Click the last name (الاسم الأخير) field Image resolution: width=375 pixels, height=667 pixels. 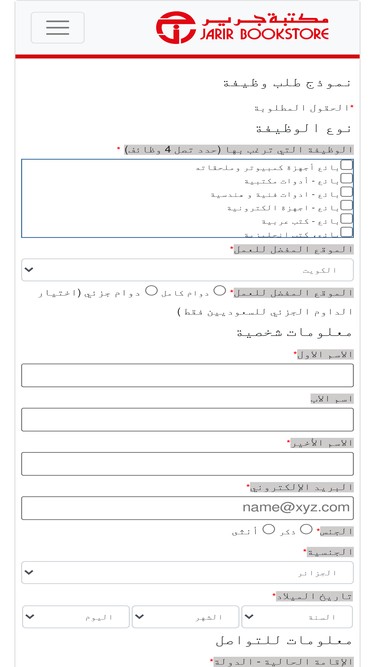pyautogui.click(x=188, y=464)
